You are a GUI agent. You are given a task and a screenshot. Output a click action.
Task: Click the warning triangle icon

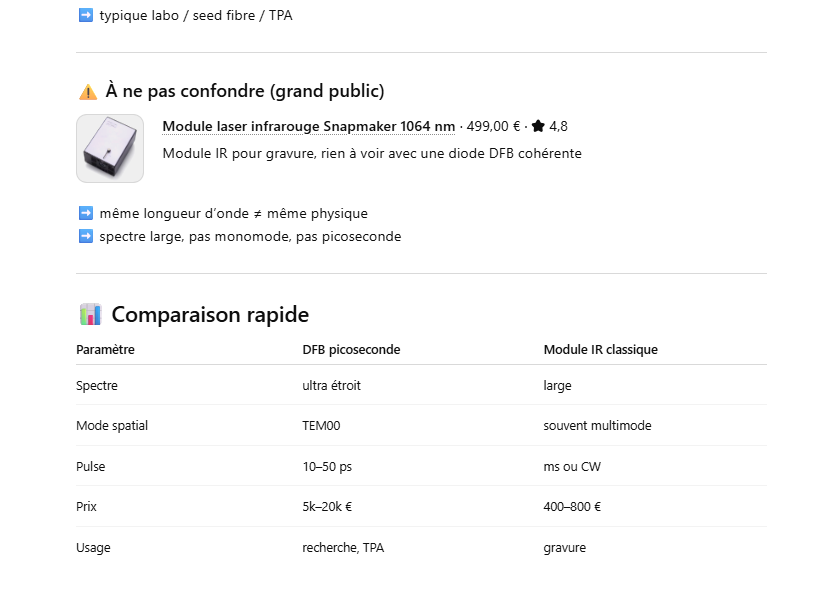[87, 92]
